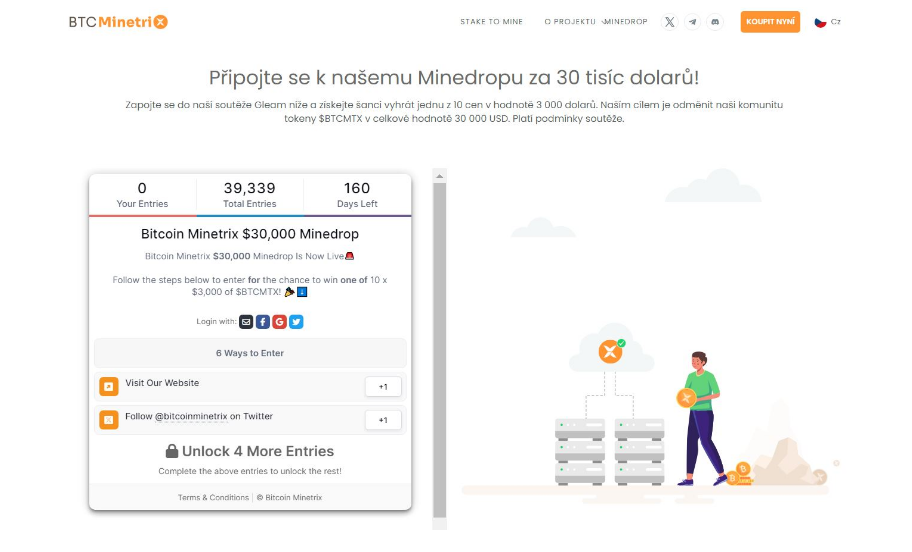Select the Days Left tab
The height and width of the screenshot is (552, 912).
pos(357,195)
